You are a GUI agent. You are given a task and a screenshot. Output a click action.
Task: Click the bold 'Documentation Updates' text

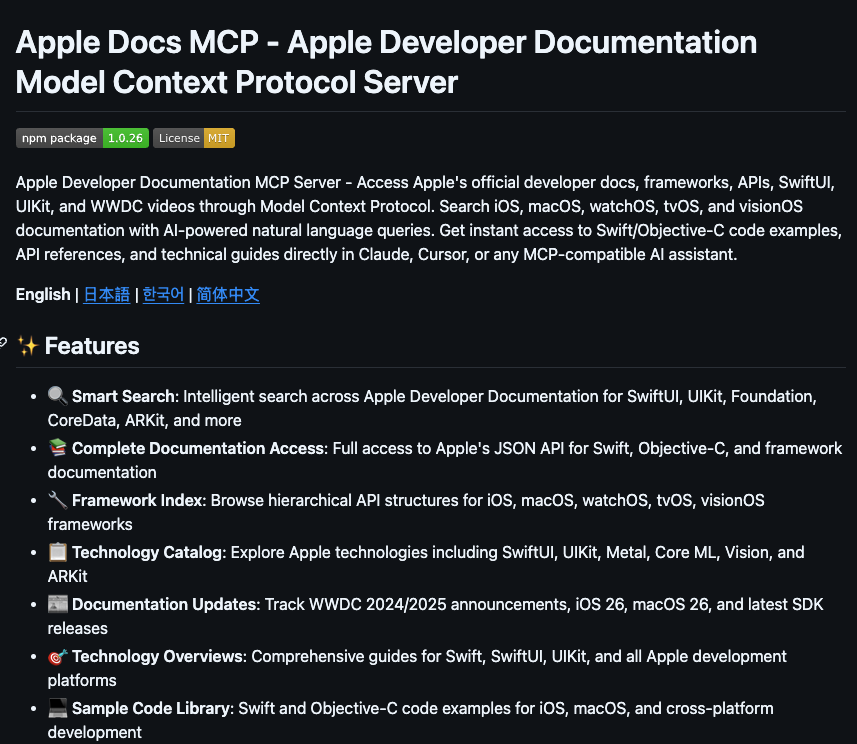166,604
